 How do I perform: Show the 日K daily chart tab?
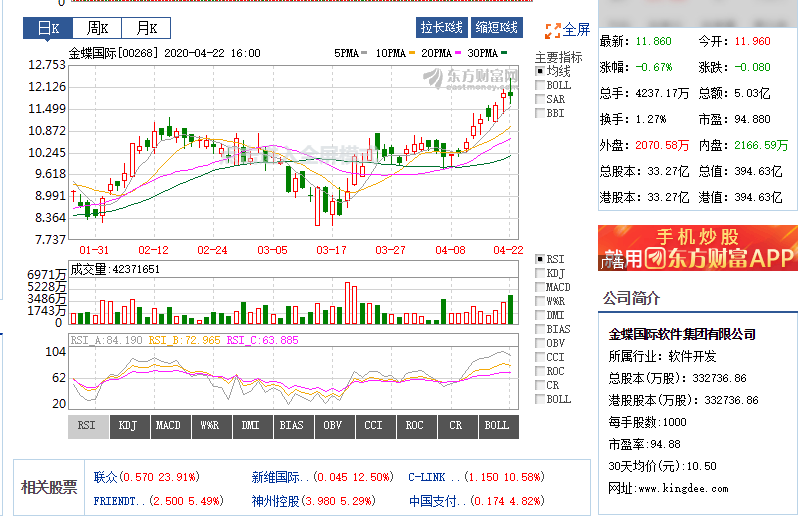pos(49,28)
